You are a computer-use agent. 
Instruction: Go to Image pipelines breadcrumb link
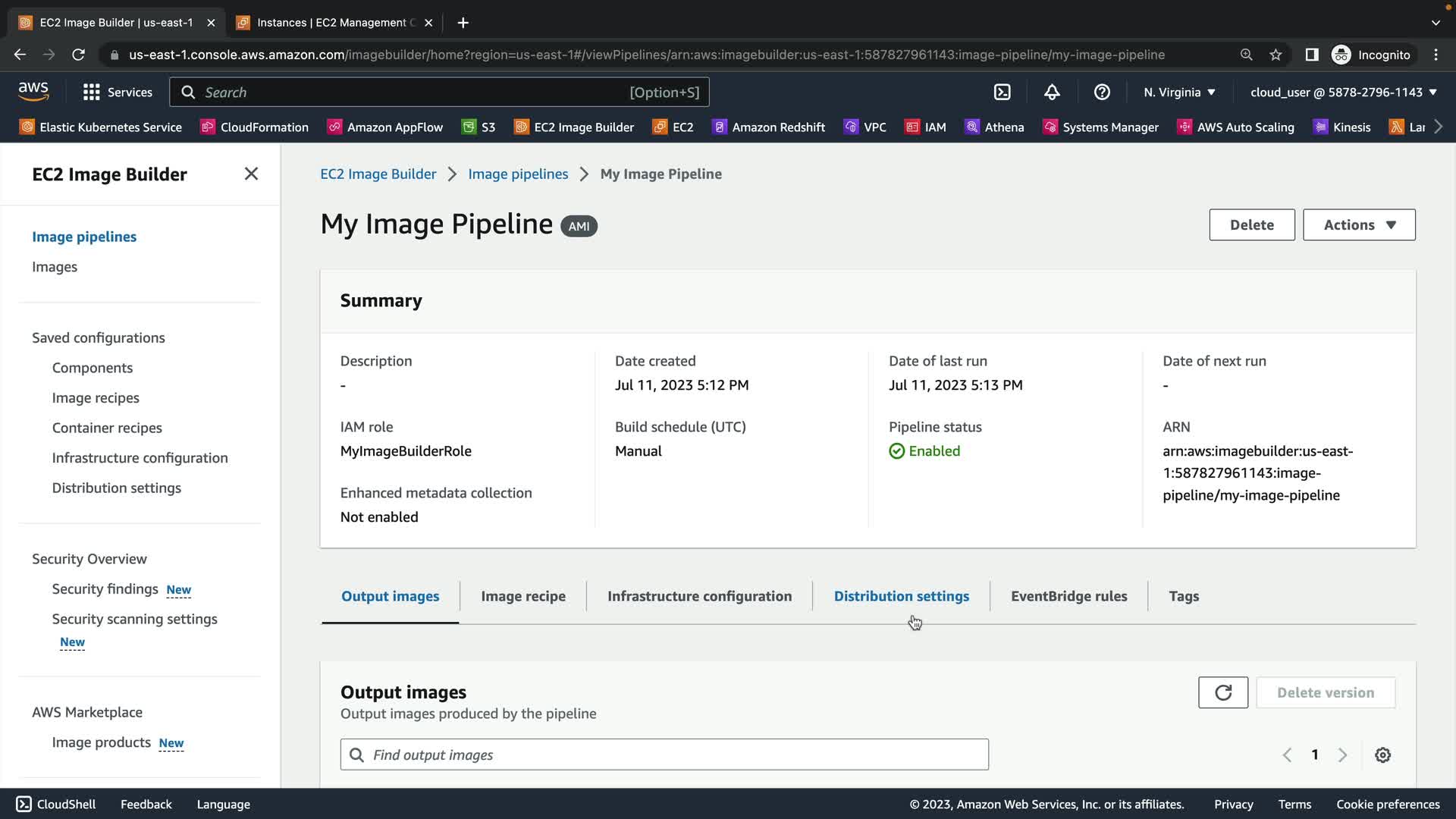coord(518,174)
